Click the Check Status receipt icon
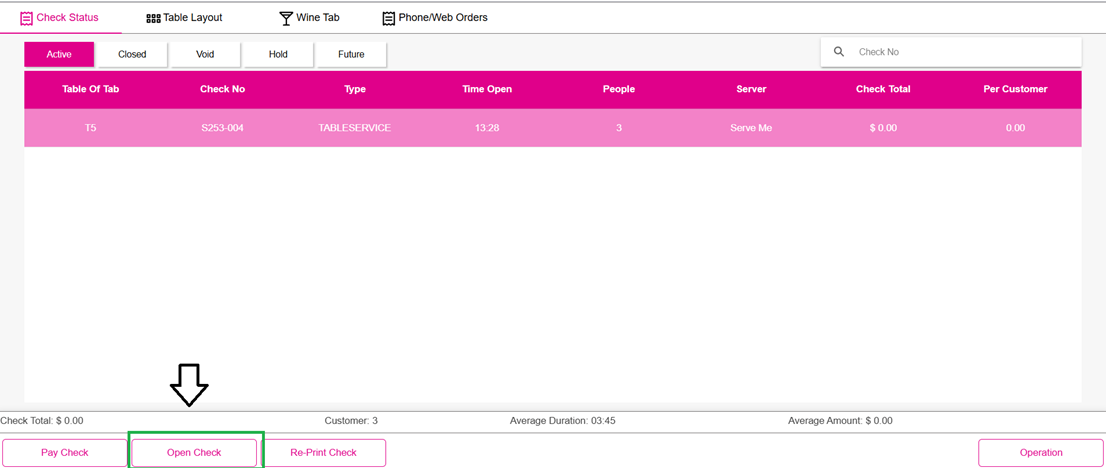Viewport: 1106px width, 468px height. [27, 18]
